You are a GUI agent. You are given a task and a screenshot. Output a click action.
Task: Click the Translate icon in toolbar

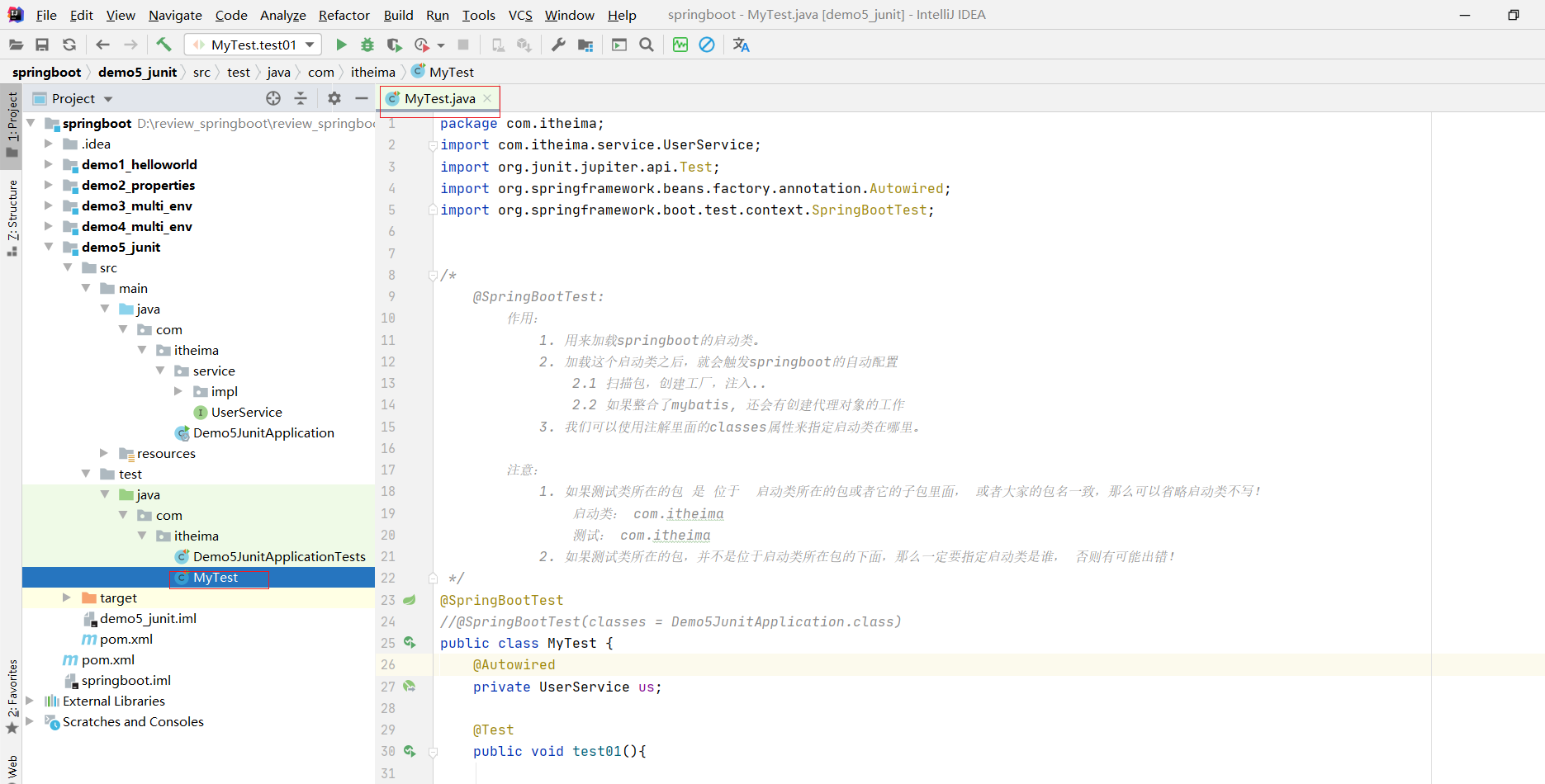pyautogui.click(x=741, y=45)
